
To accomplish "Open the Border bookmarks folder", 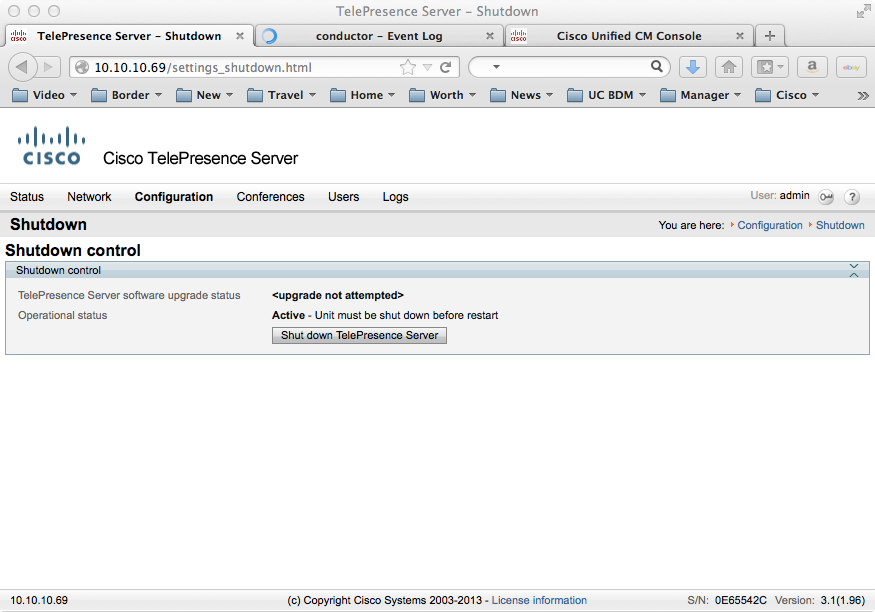I will pos(127,95).
